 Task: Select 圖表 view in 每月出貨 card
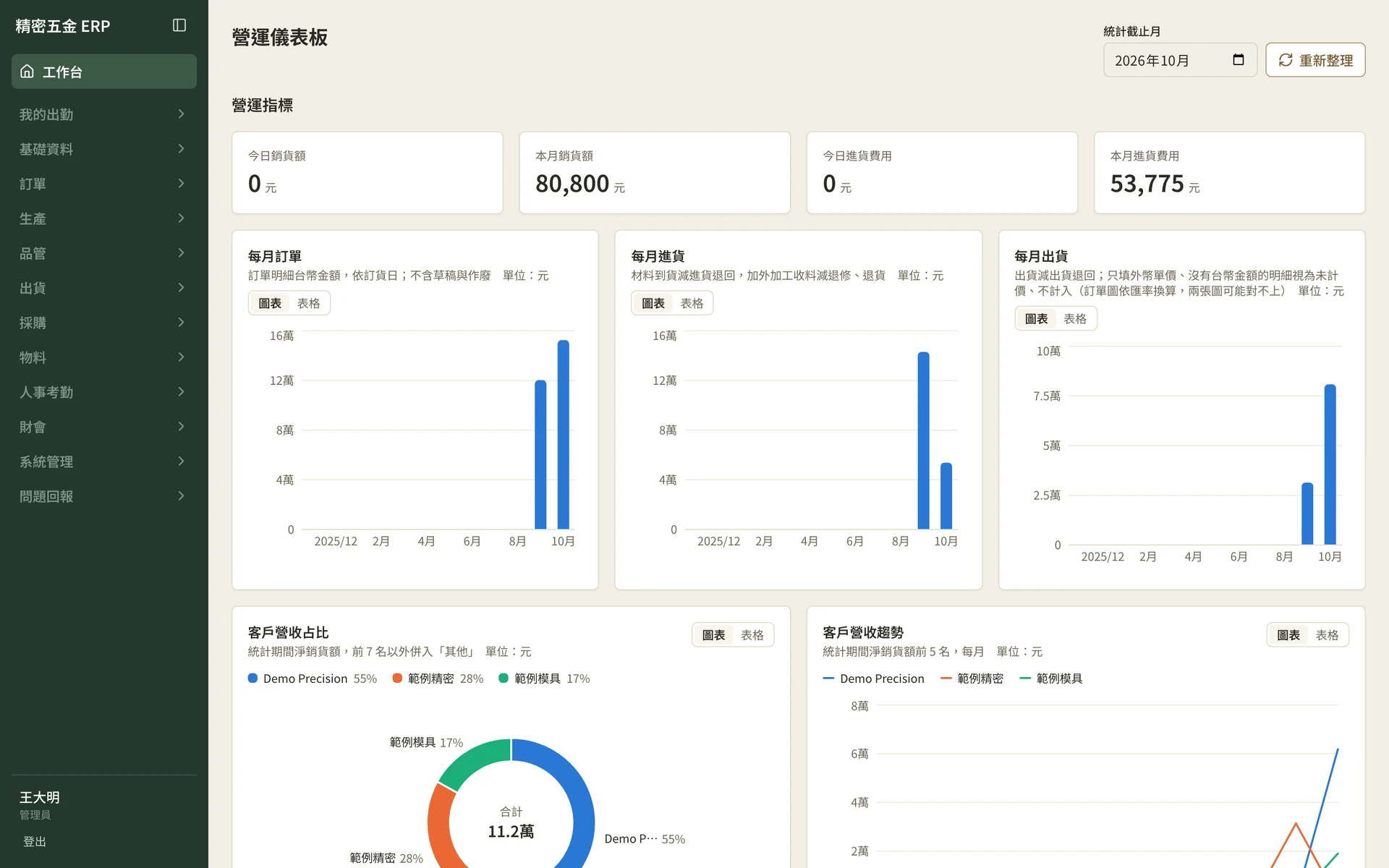1037,318
